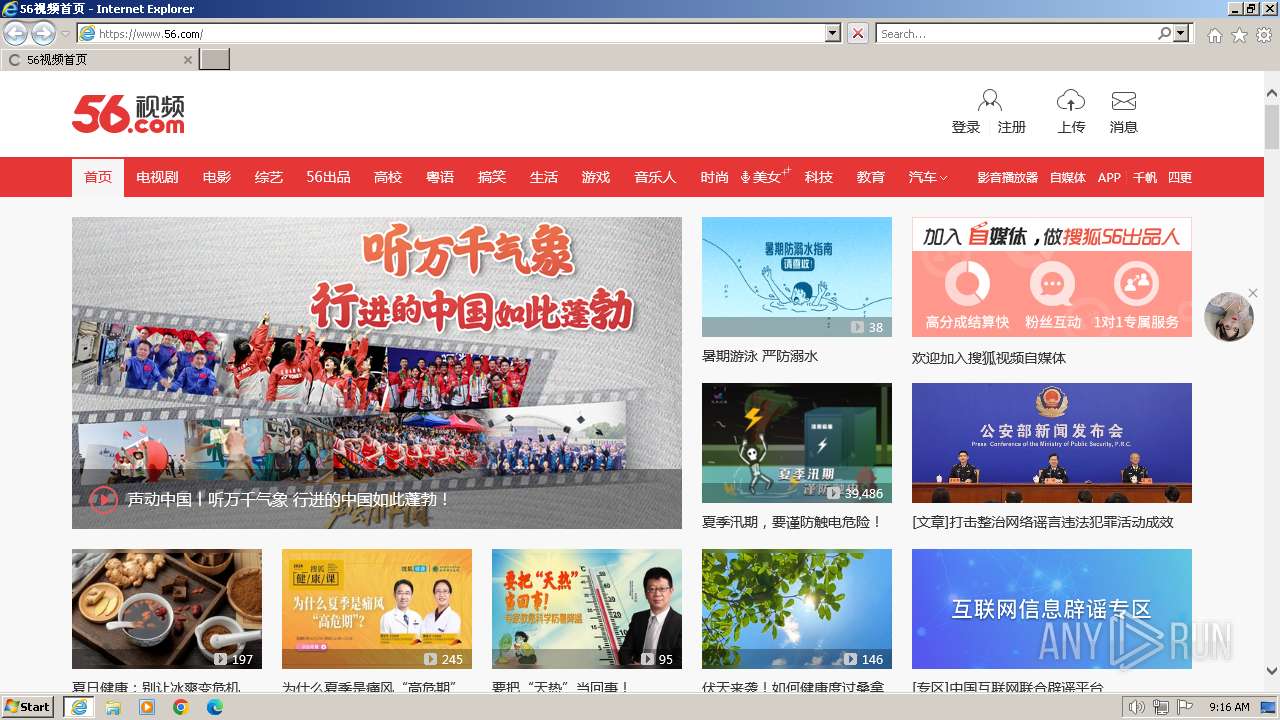Click the volume speaker tray icon

click(x=1136, y=707)
